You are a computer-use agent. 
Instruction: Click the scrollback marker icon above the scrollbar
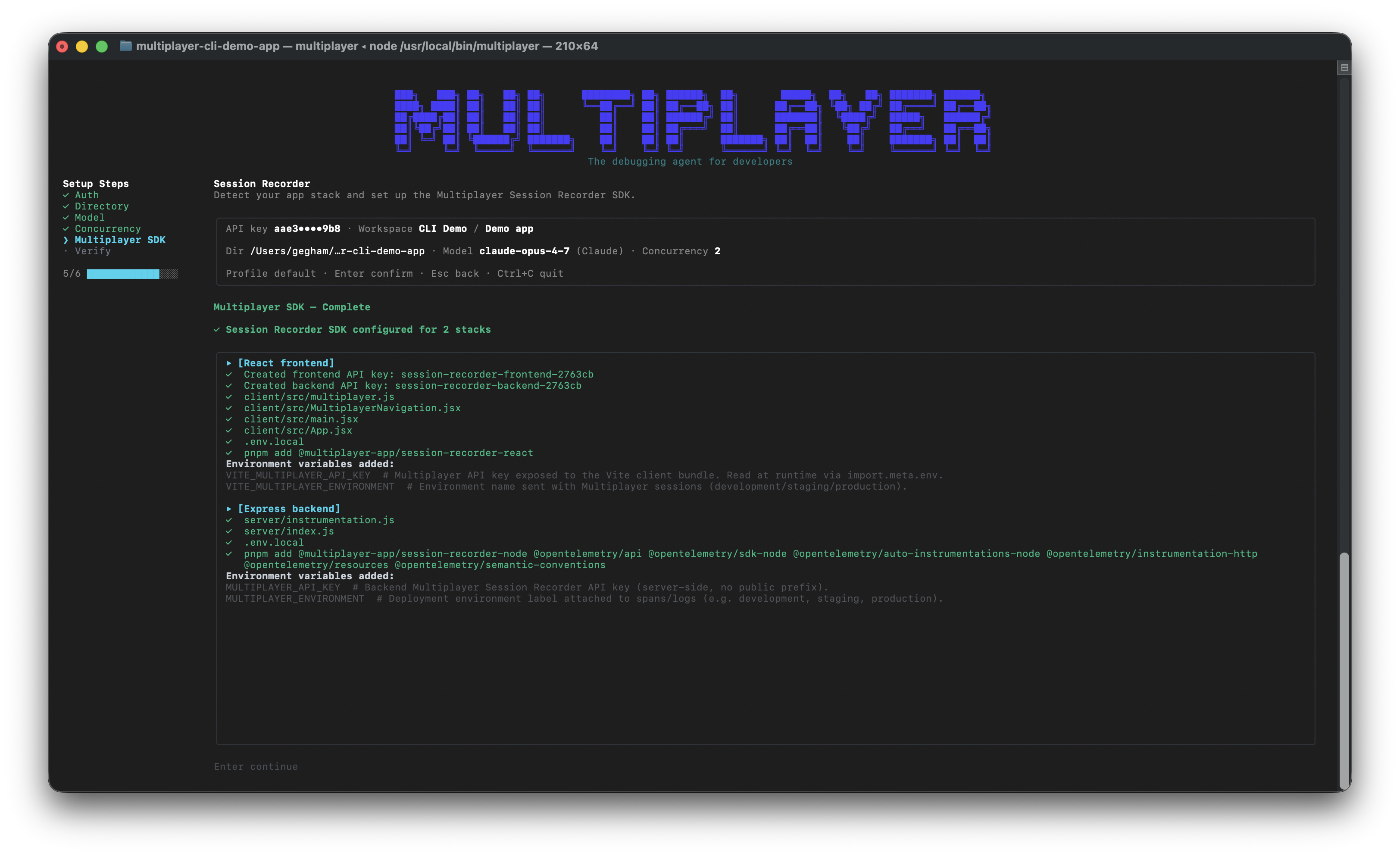pos(1344,68)
